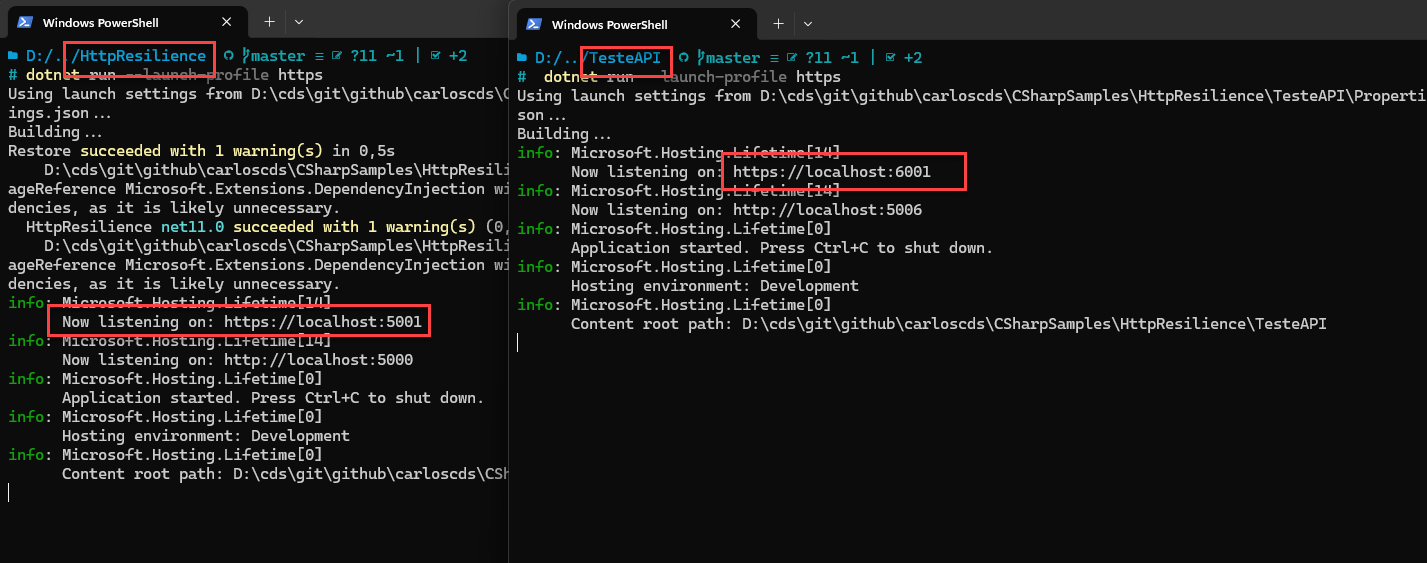Open a new tab in the right terminal
1427x563 pixels.
[777, 24]
